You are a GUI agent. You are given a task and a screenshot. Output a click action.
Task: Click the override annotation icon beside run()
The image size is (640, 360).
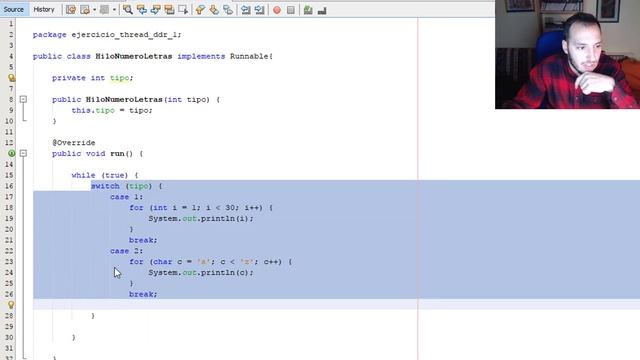(x=11, y=153)
